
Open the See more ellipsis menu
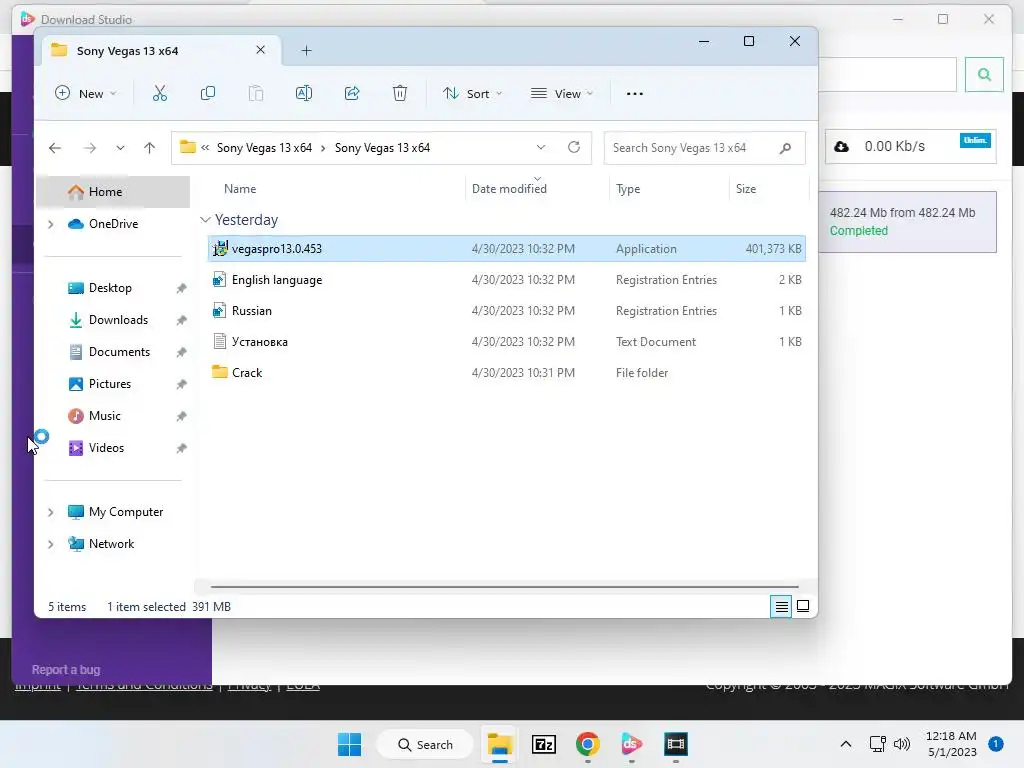635,94
